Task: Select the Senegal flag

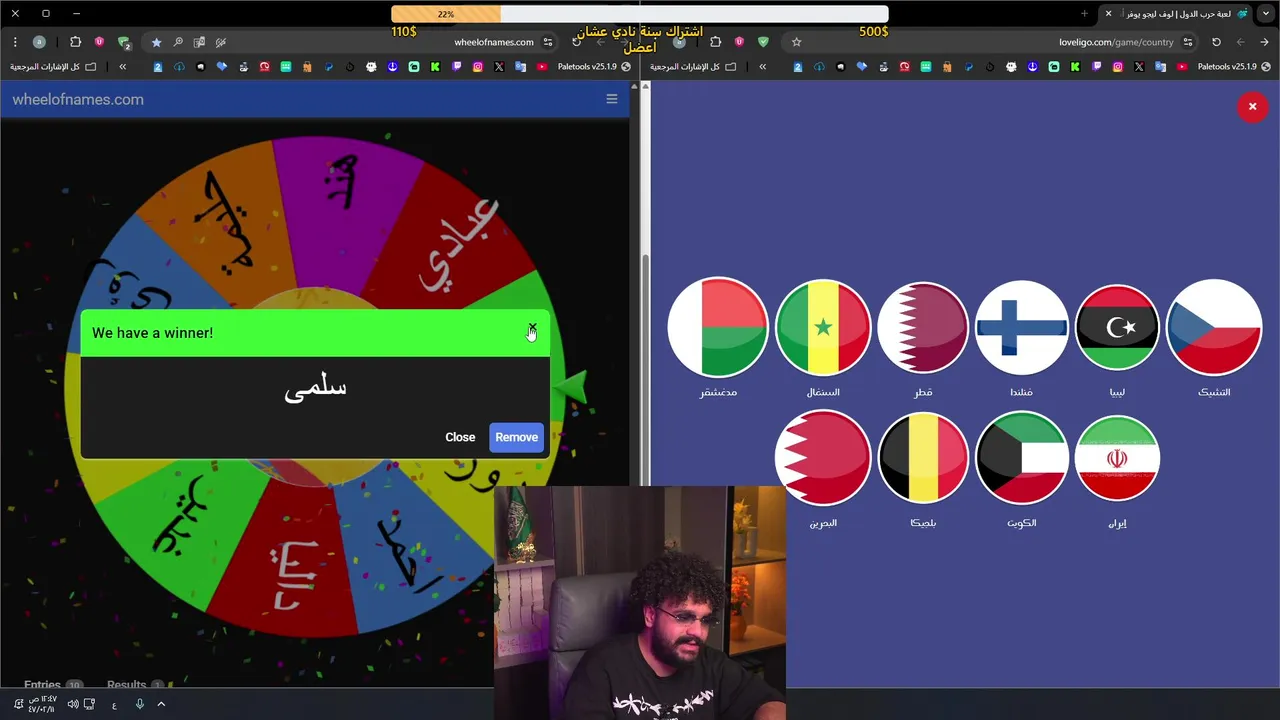Action: coord(823,327)
